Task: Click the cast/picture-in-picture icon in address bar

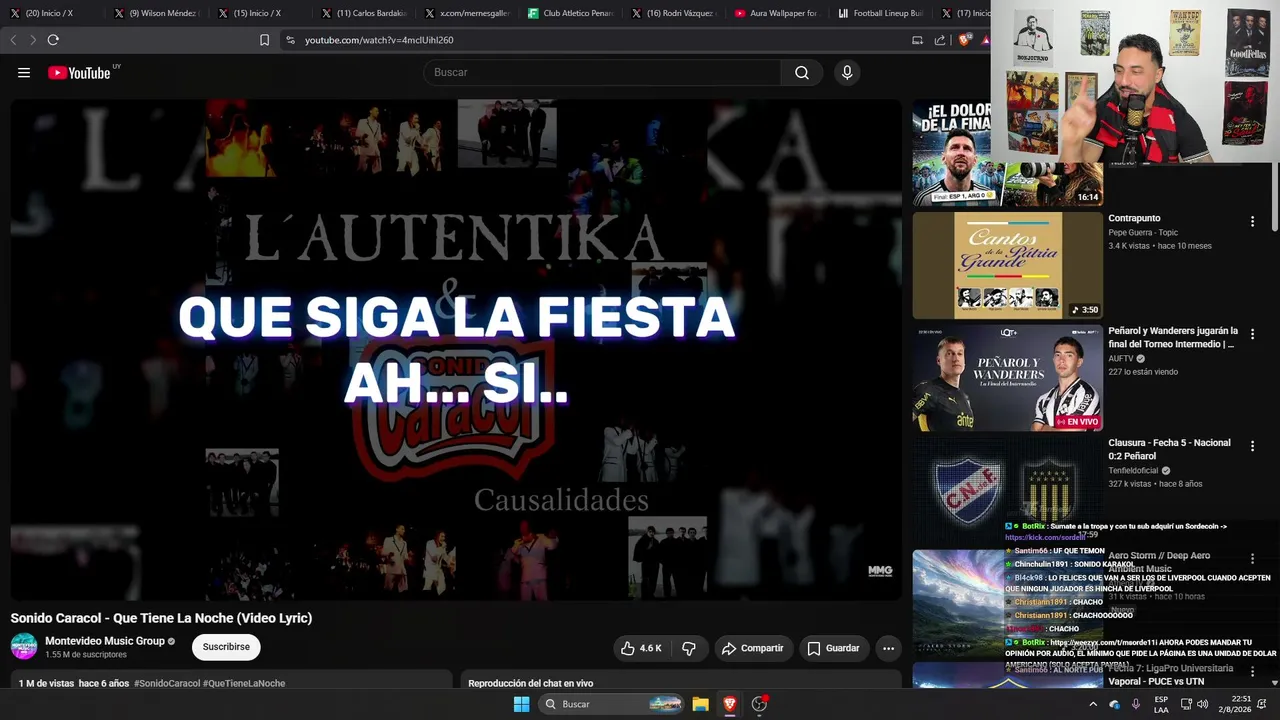Action: click(x=917, y=40)
